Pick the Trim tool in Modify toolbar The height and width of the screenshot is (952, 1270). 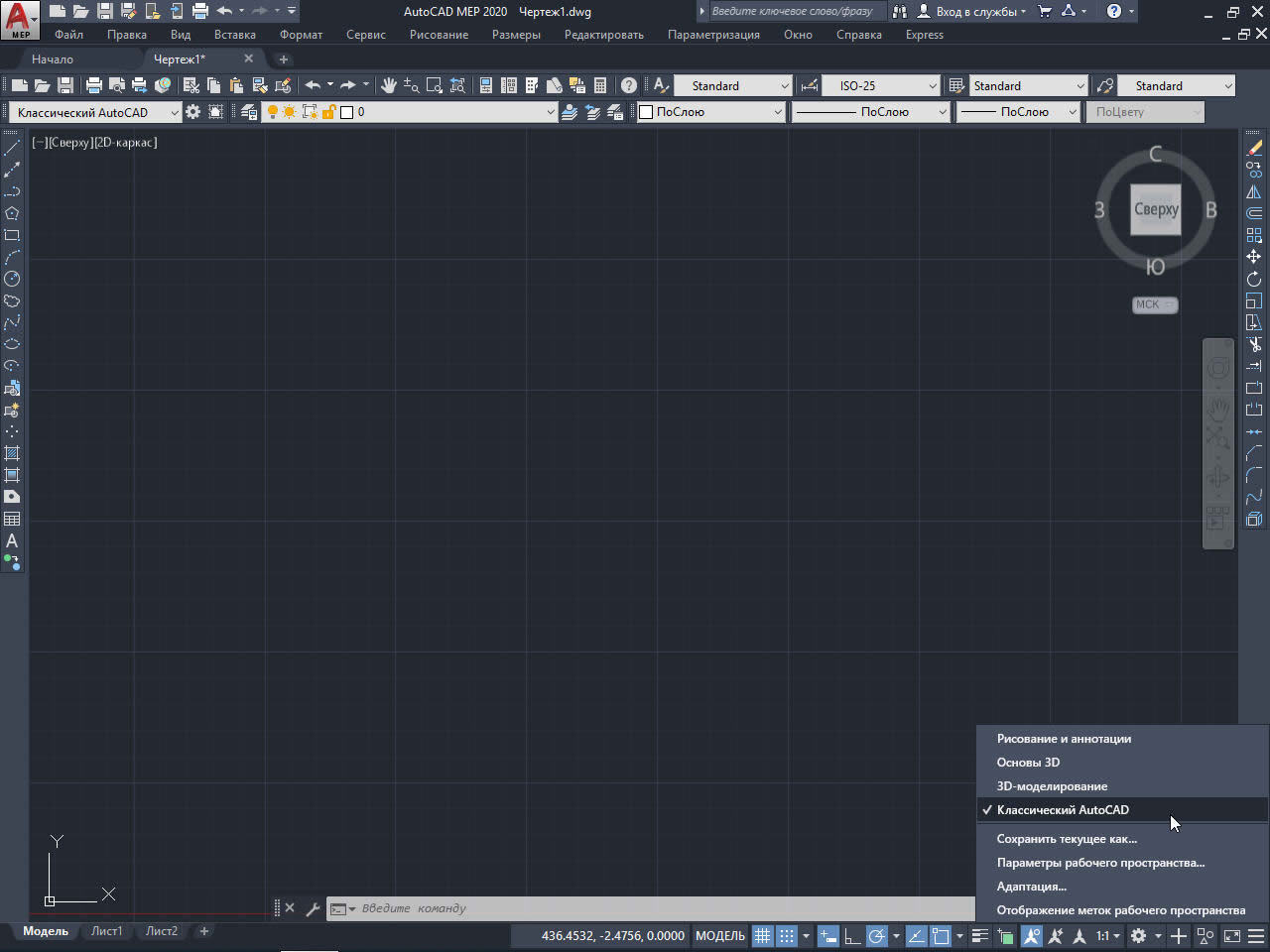click(1254, 344)
